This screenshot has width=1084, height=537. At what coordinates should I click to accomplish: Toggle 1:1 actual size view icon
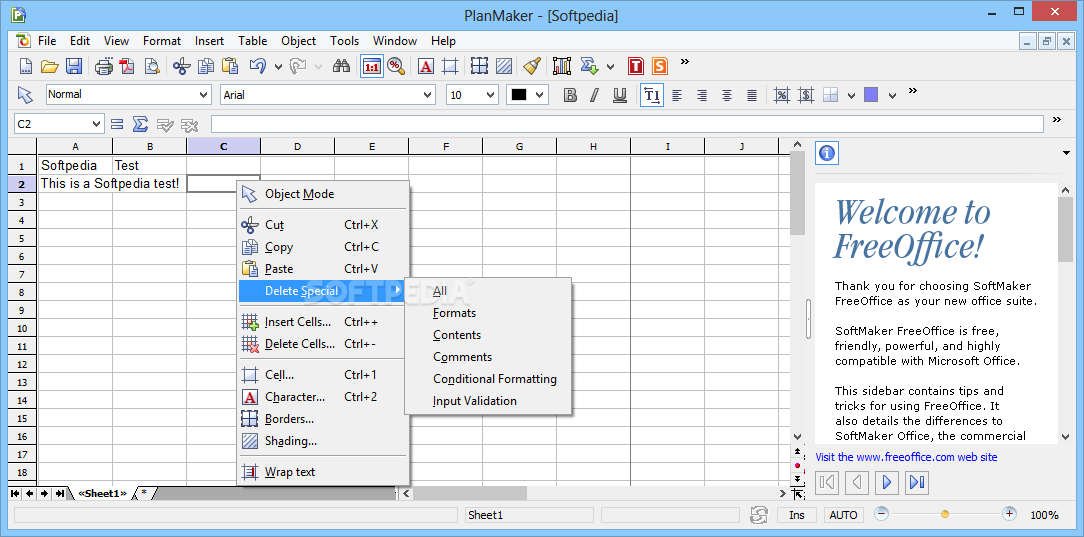coord(372,66)
